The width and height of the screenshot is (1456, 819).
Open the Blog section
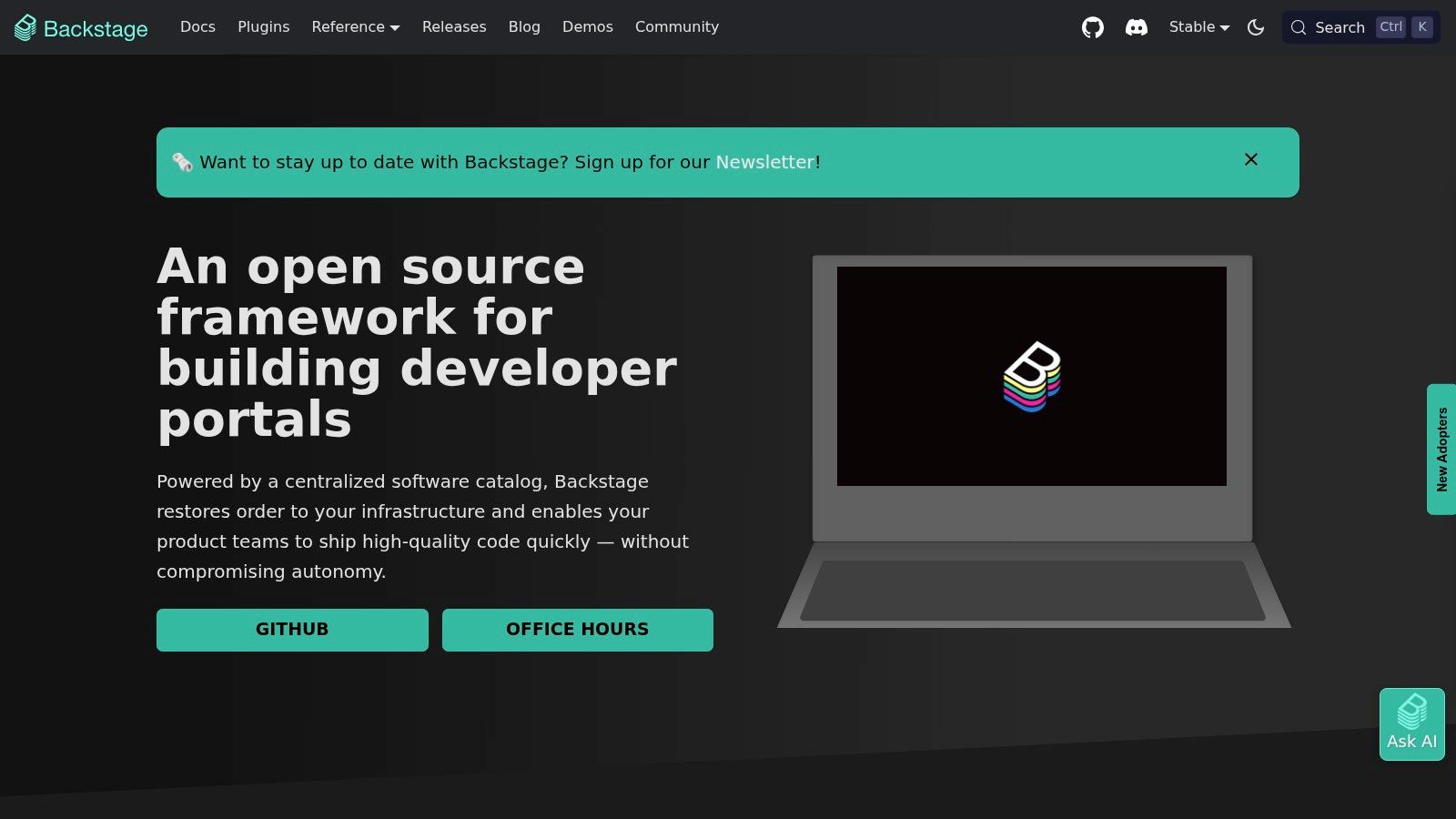[x=524, y=27]
